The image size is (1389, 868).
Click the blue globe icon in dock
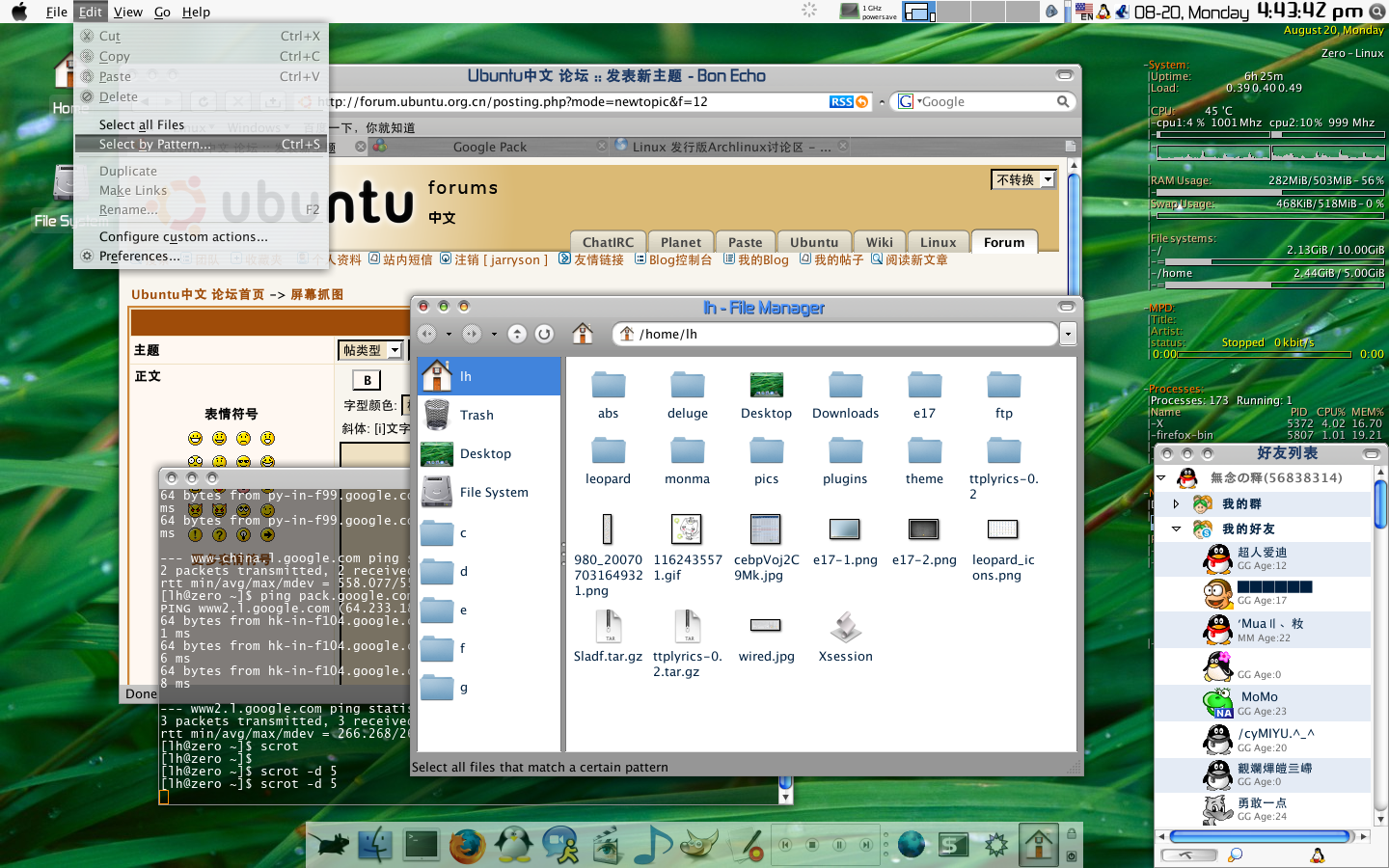click(x=912, y=845)
